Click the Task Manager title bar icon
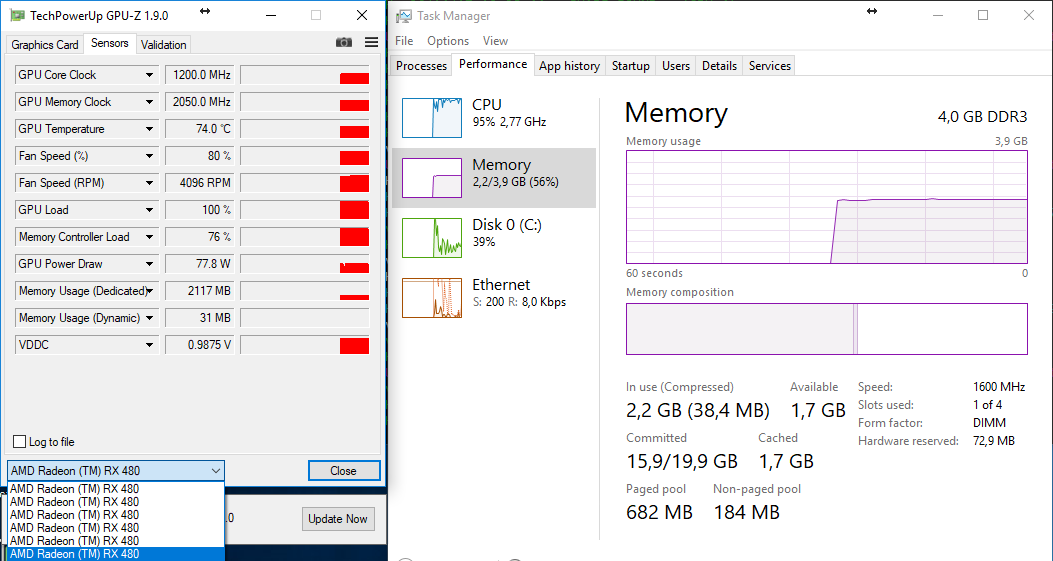This screenshot has width=1053, height=561. 403,16
